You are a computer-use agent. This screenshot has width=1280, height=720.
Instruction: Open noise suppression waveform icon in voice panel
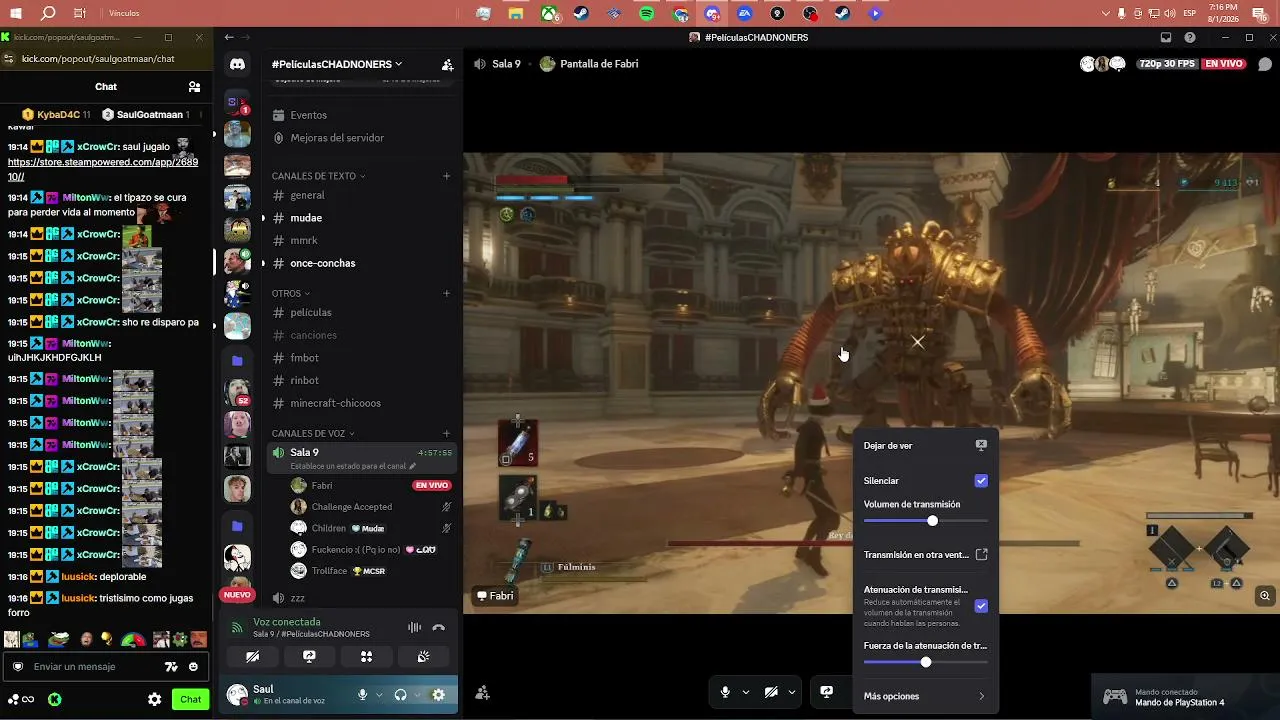coord(414,628)
